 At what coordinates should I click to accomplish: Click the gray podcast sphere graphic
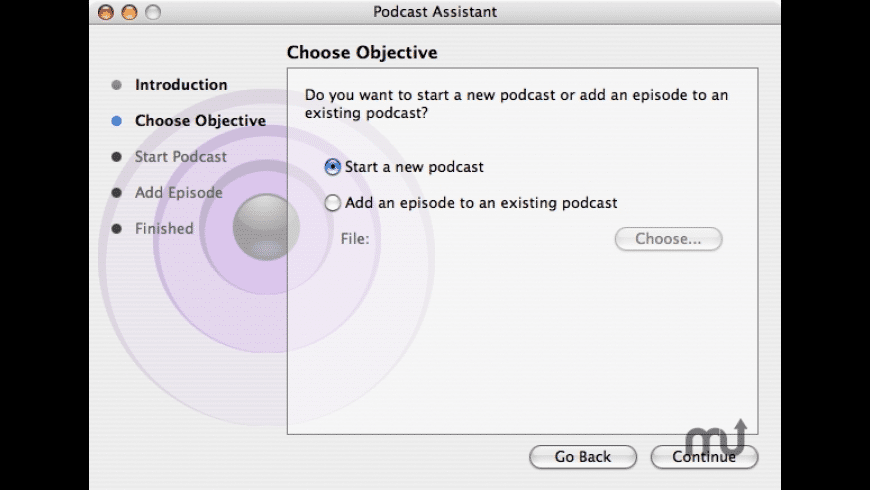tap(266, 227)
